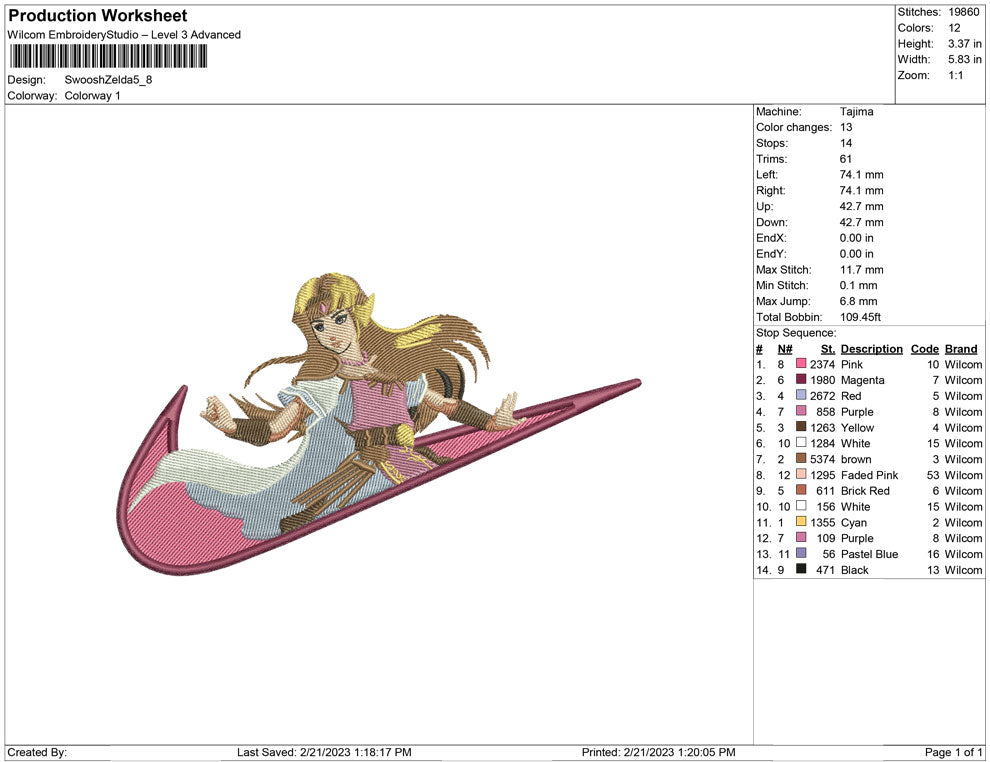Click the Width value 5.83 in

click(x=964, y=59)
